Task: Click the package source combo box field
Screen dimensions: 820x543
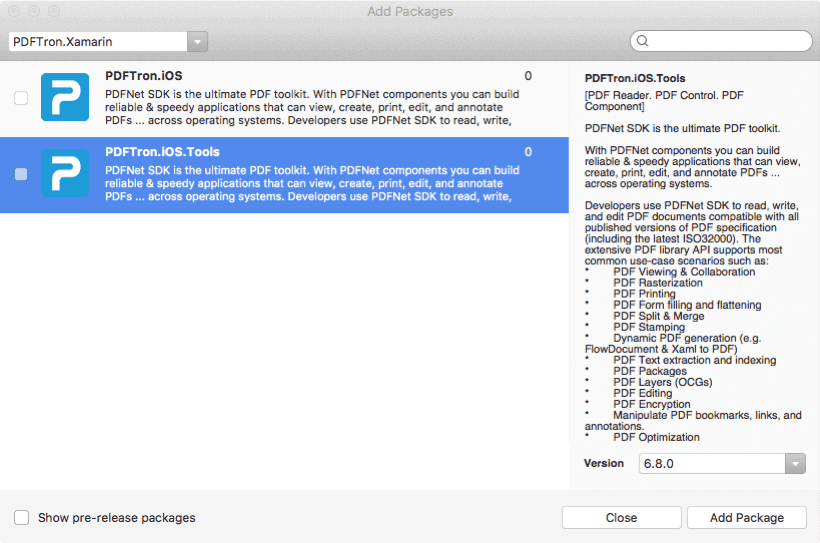Action: [98, 41]
